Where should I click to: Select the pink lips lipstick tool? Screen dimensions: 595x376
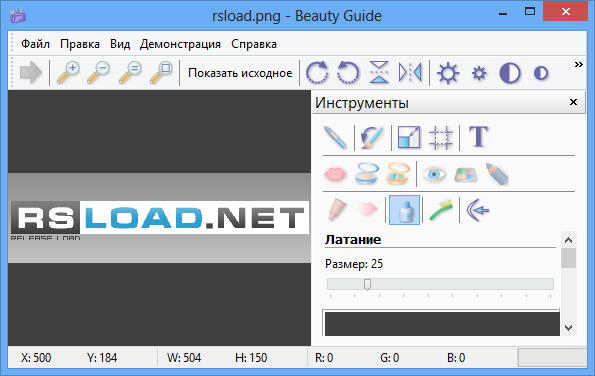pyautogui.click(x=335, y=174)
